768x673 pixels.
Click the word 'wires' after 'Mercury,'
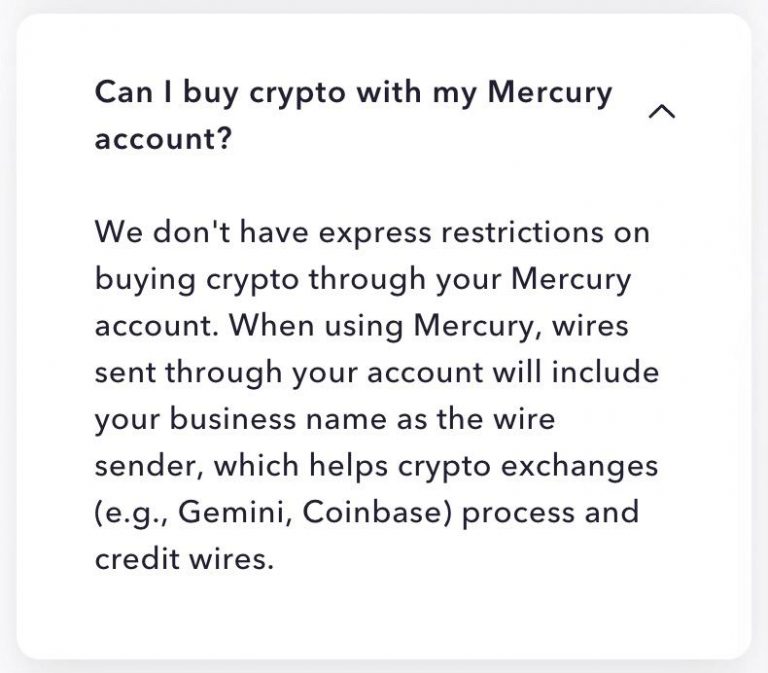click(x=590, y=326)
